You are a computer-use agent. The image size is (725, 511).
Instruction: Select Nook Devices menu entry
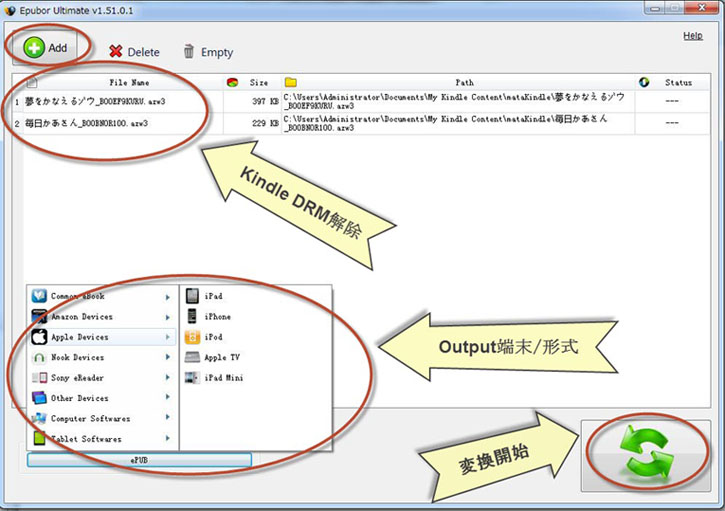pos(103,357)
